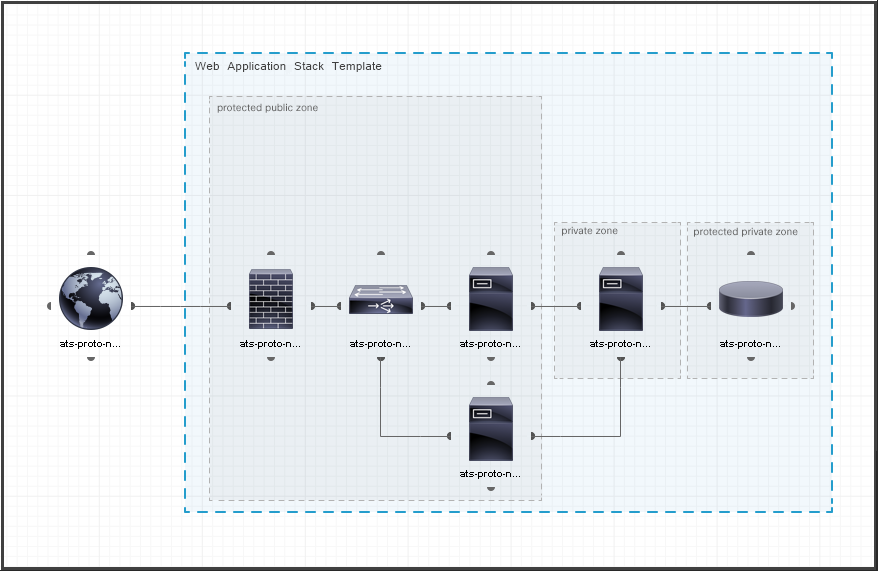Click the connection handle left of globe
Screen dimensions: 878x571
pyautogui.click(x=49, y=306)
